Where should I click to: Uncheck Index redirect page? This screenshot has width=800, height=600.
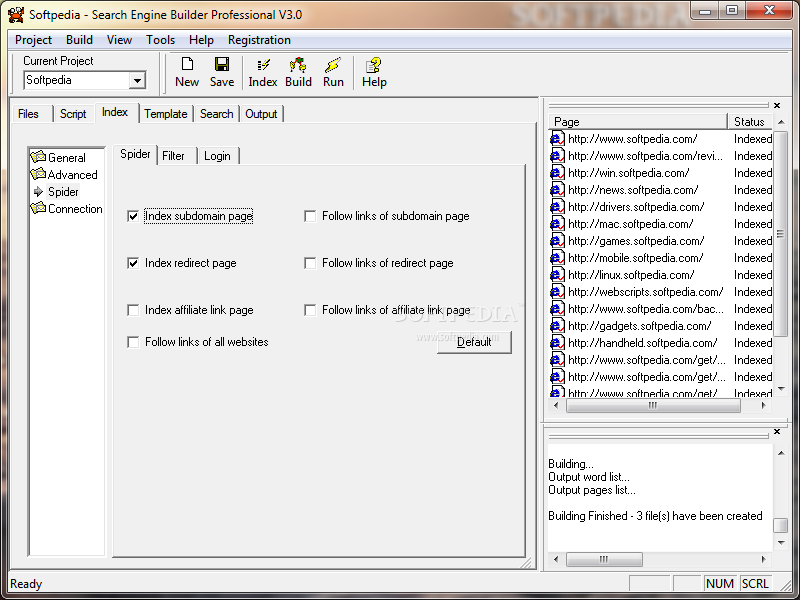coord(133,263)
